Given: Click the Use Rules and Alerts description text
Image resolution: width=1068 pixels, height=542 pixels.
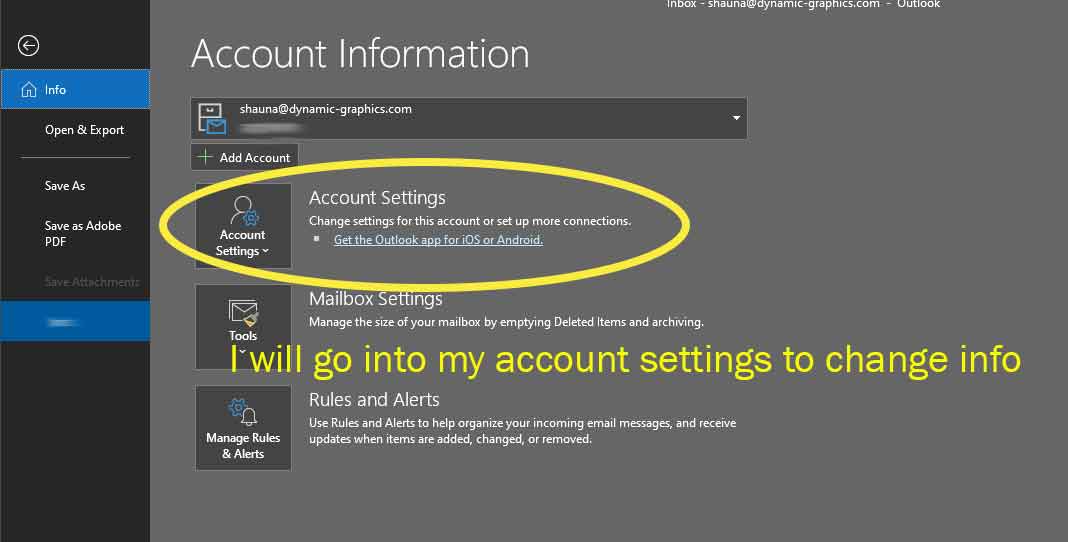Looking at the screenshot, I should pyautogui.click(x=522, y=431).
